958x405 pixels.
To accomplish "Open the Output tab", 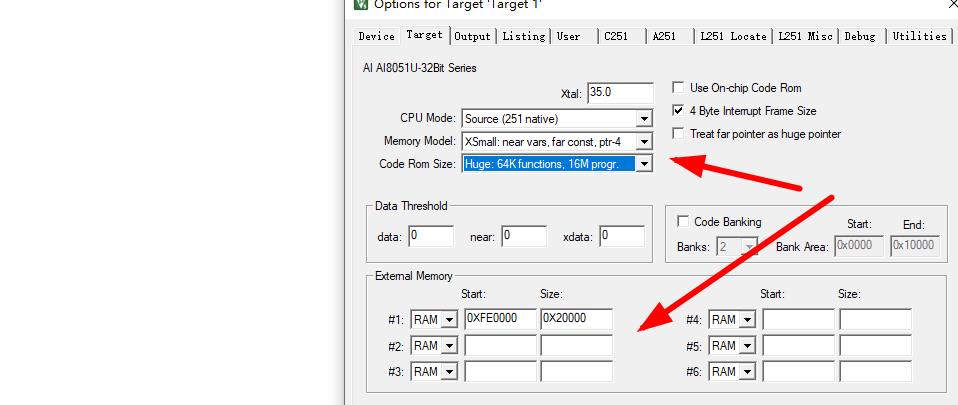I will click(472, 36).
